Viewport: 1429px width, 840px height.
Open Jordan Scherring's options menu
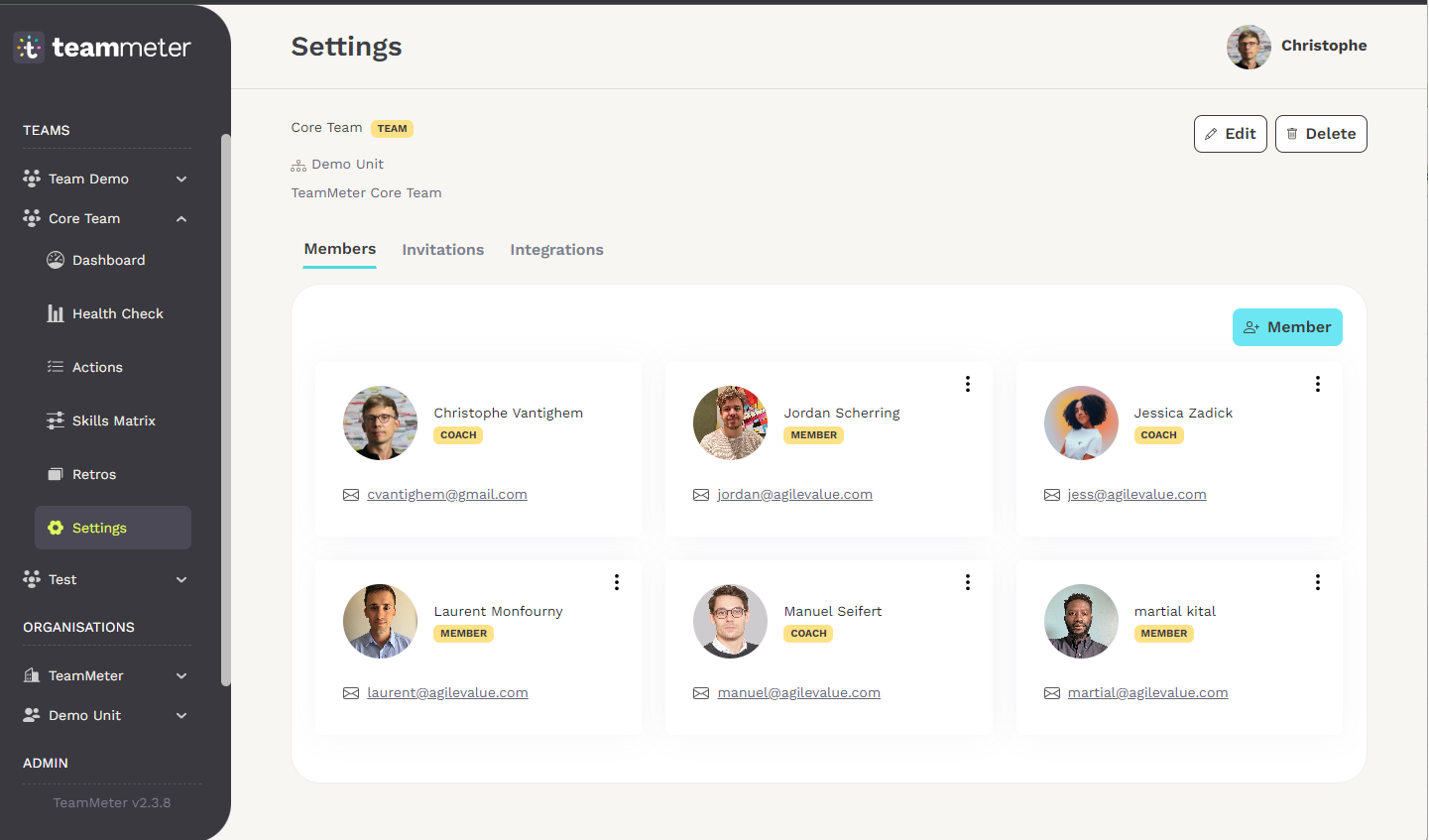point(967,384)
